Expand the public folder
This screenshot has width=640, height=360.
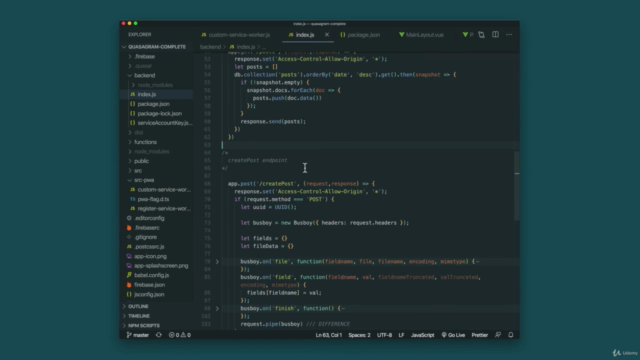point(141,161)
